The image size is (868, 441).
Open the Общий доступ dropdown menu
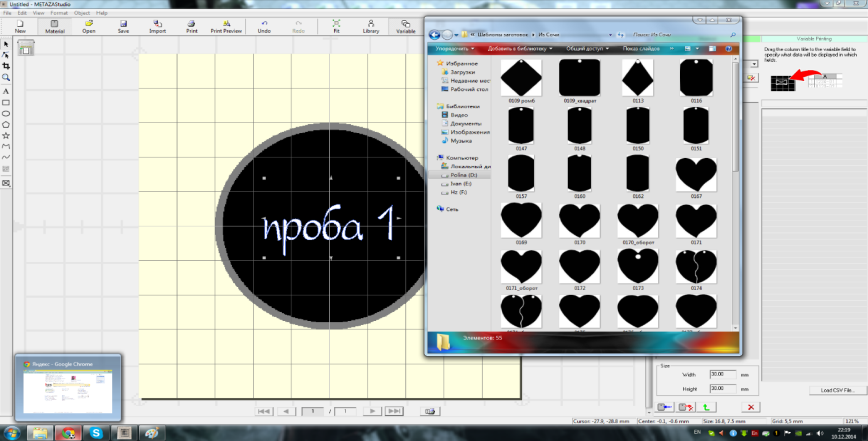click(x=587, y=49)
